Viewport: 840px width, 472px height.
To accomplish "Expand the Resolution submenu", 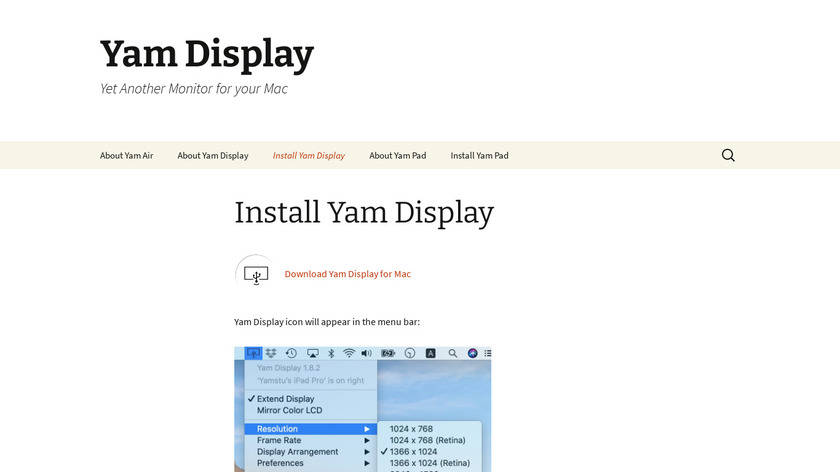I will pos(310,429).
